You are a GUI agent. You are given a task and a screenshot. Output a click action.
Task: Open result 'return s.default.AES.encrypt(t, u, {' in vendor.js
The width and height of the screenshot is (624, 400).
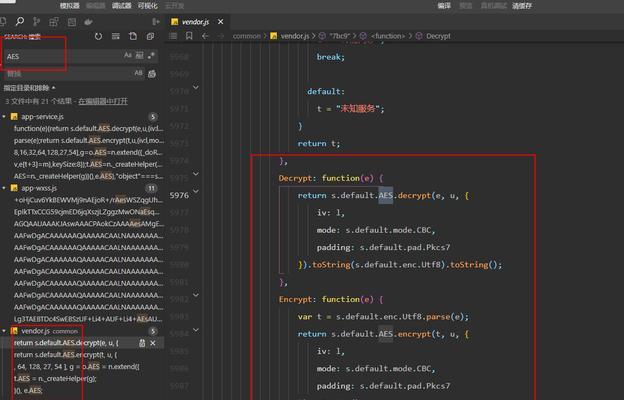click(x=66, y=355)
